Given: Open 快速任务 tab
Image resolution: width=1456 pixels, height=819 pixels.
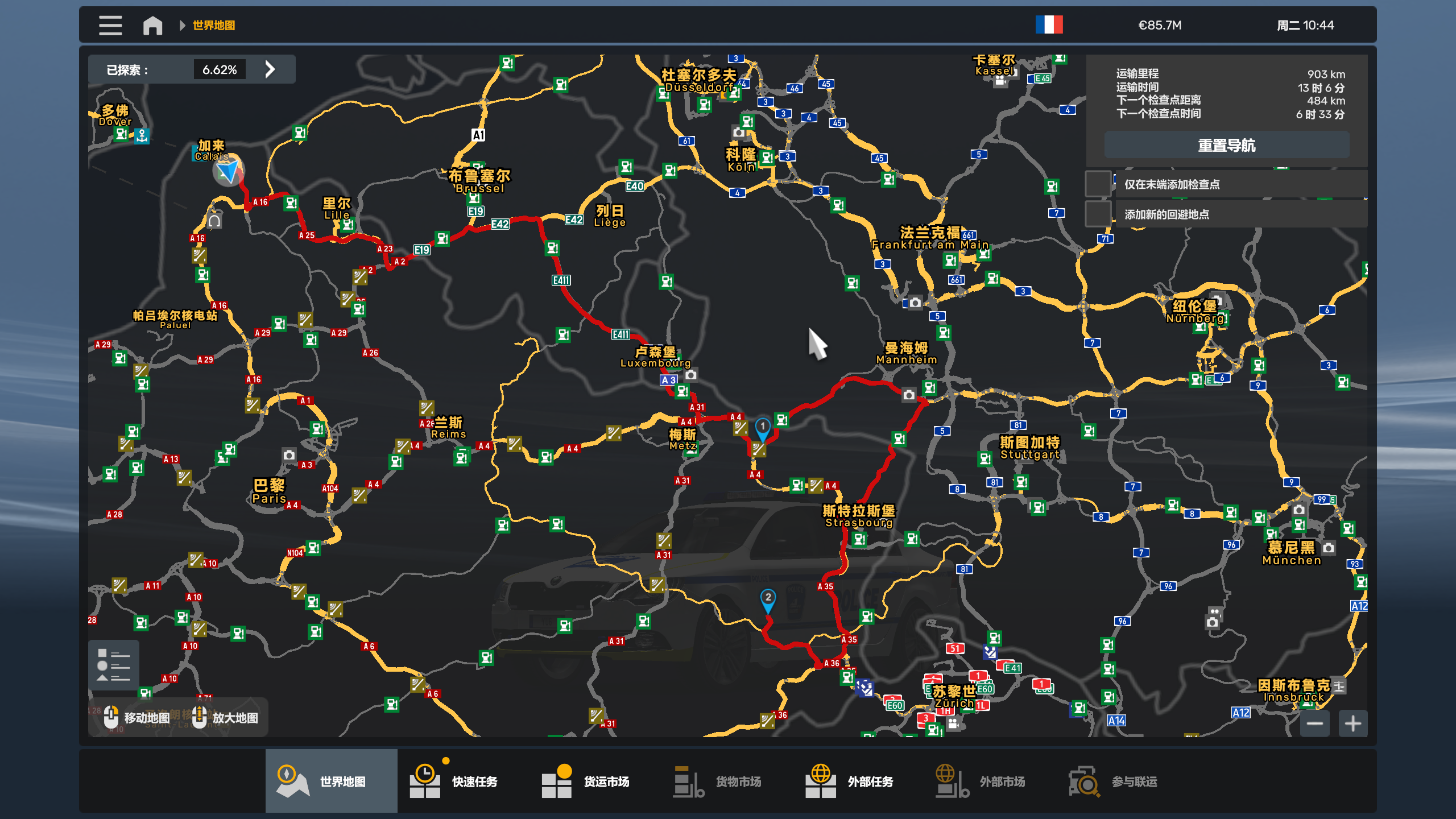Looking at the screenshot, I should (x=463, y=781).
